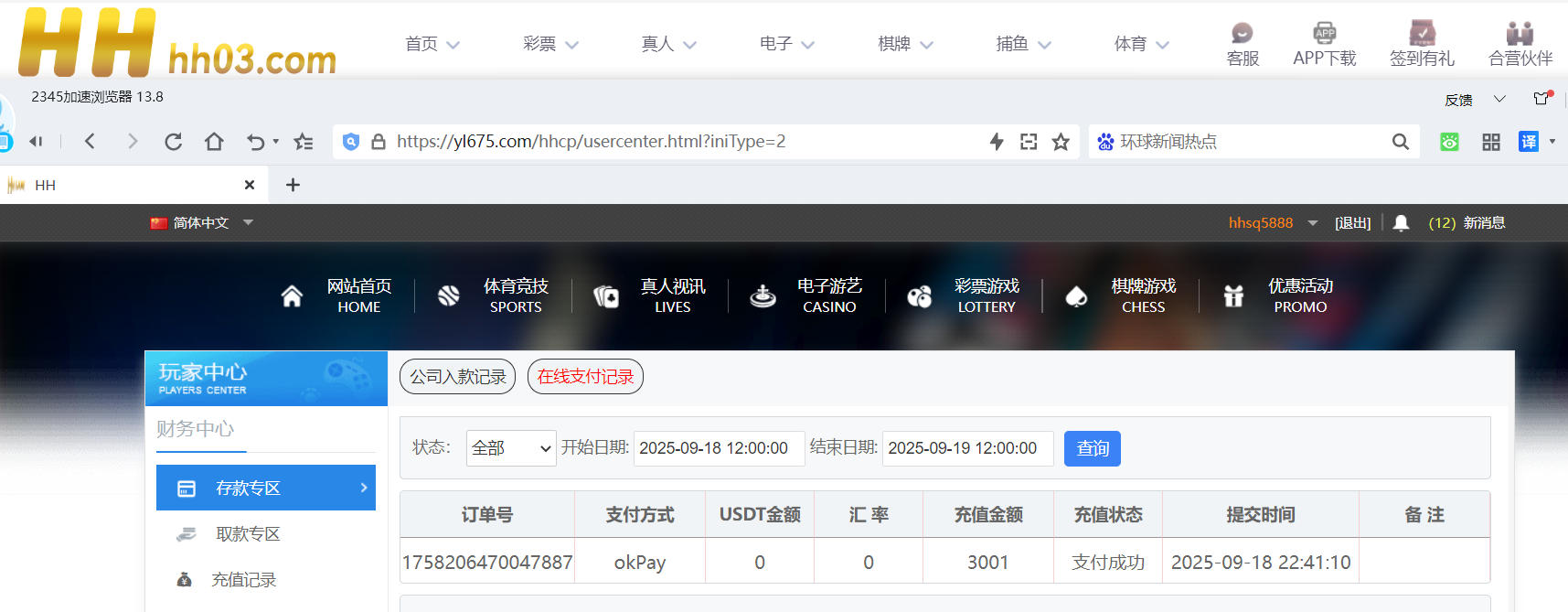
Task: Open the 合营伙伴 partners icon
Action: 1520,35
